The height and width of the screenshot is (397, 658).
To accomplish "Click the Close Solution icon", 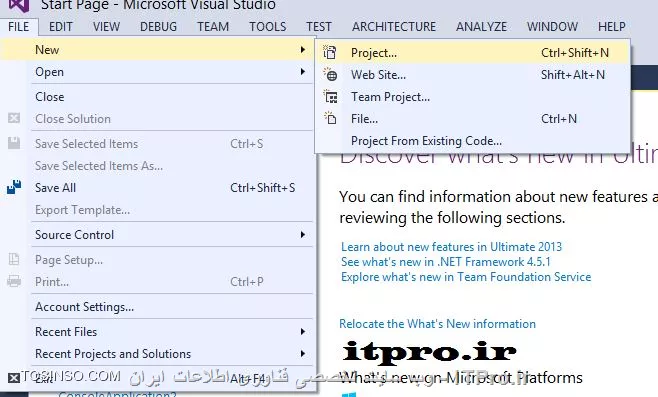I will tap(14, 118).
